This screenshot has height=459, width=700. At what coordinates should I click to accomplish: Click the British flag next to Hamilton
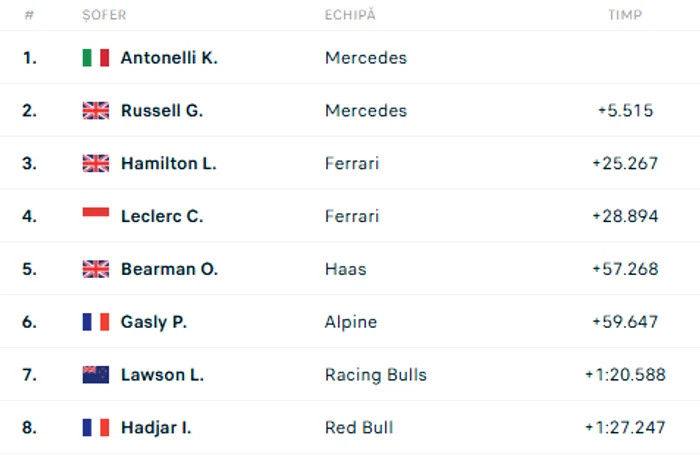(95, 164)
